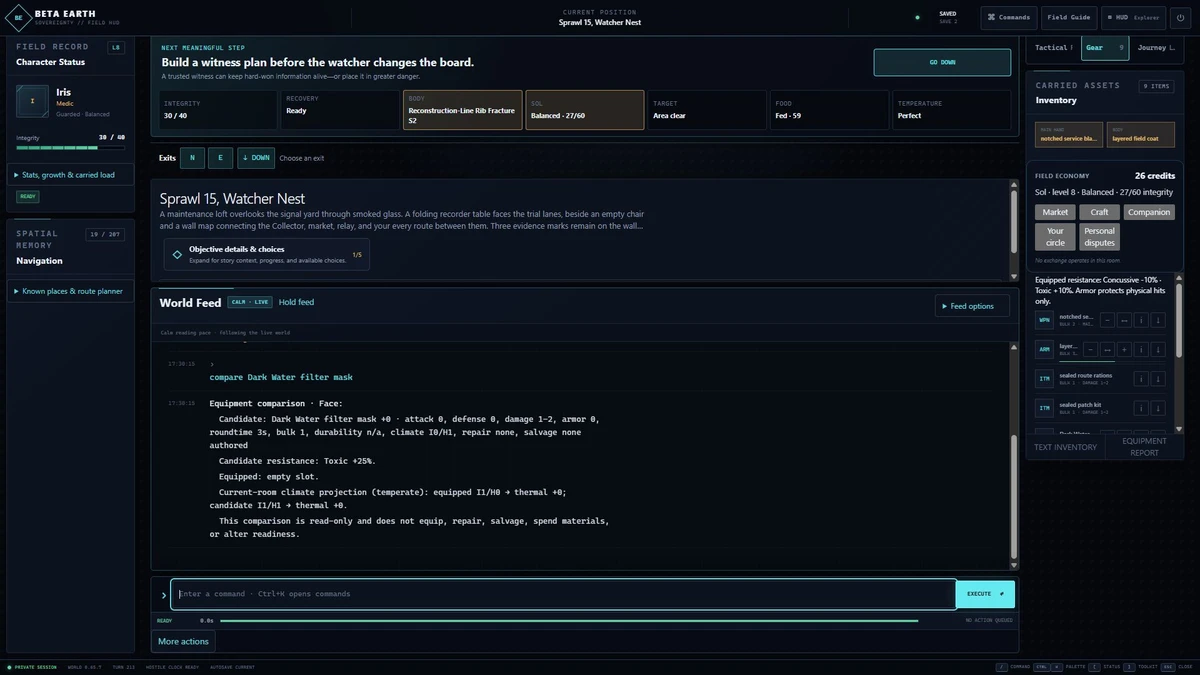The width and height of the screenshot is (1200, 675).
Task: Expand Stats, growth & carried load
Action: tap(71, 175)
